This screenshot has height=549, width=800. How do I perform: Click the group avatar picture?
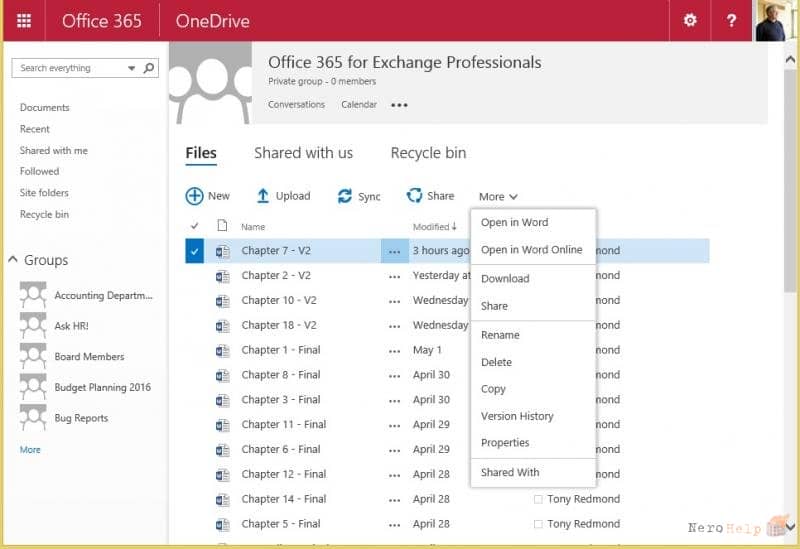pyautogui.click(x=210, y=83)
